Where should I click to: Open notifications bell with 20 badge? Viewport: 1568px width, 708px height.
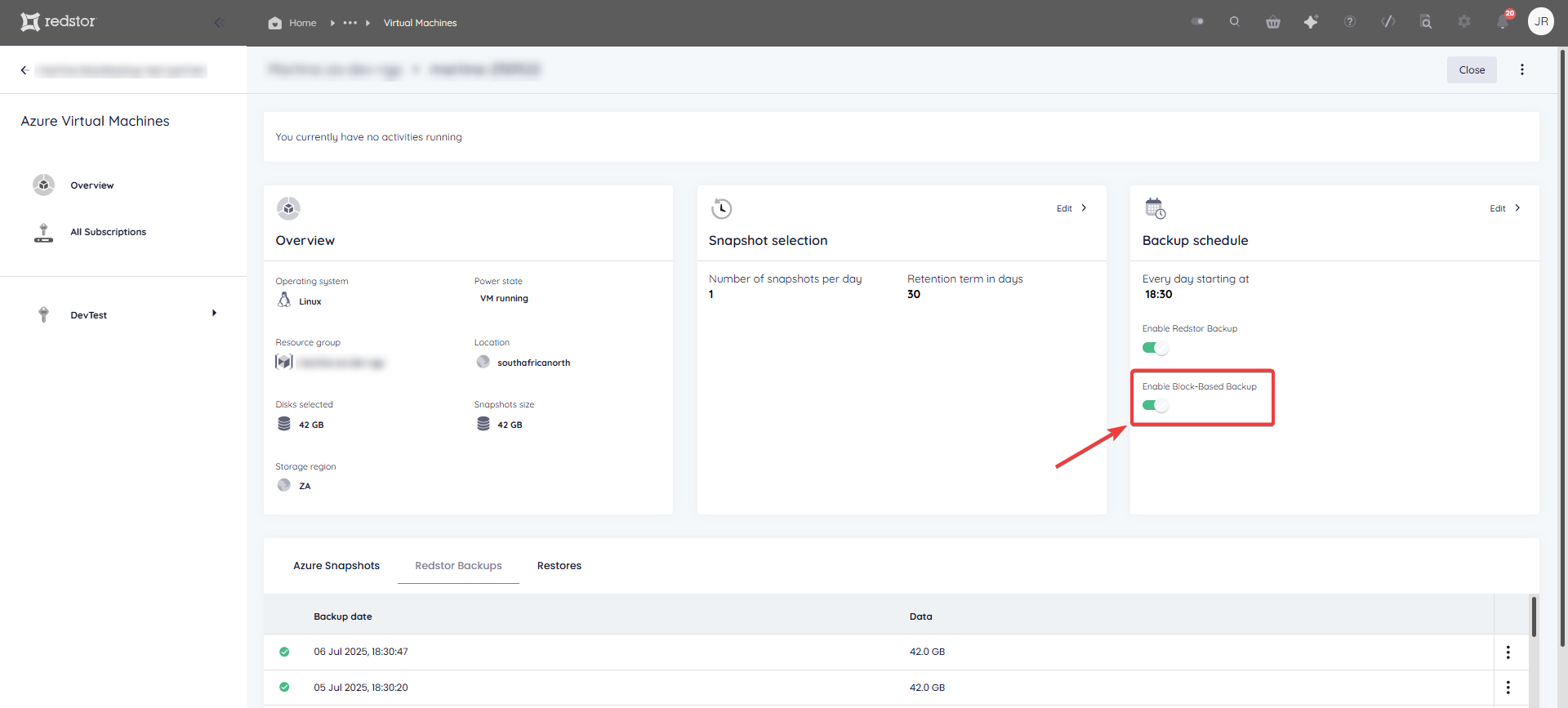(x=1503, y=20)
